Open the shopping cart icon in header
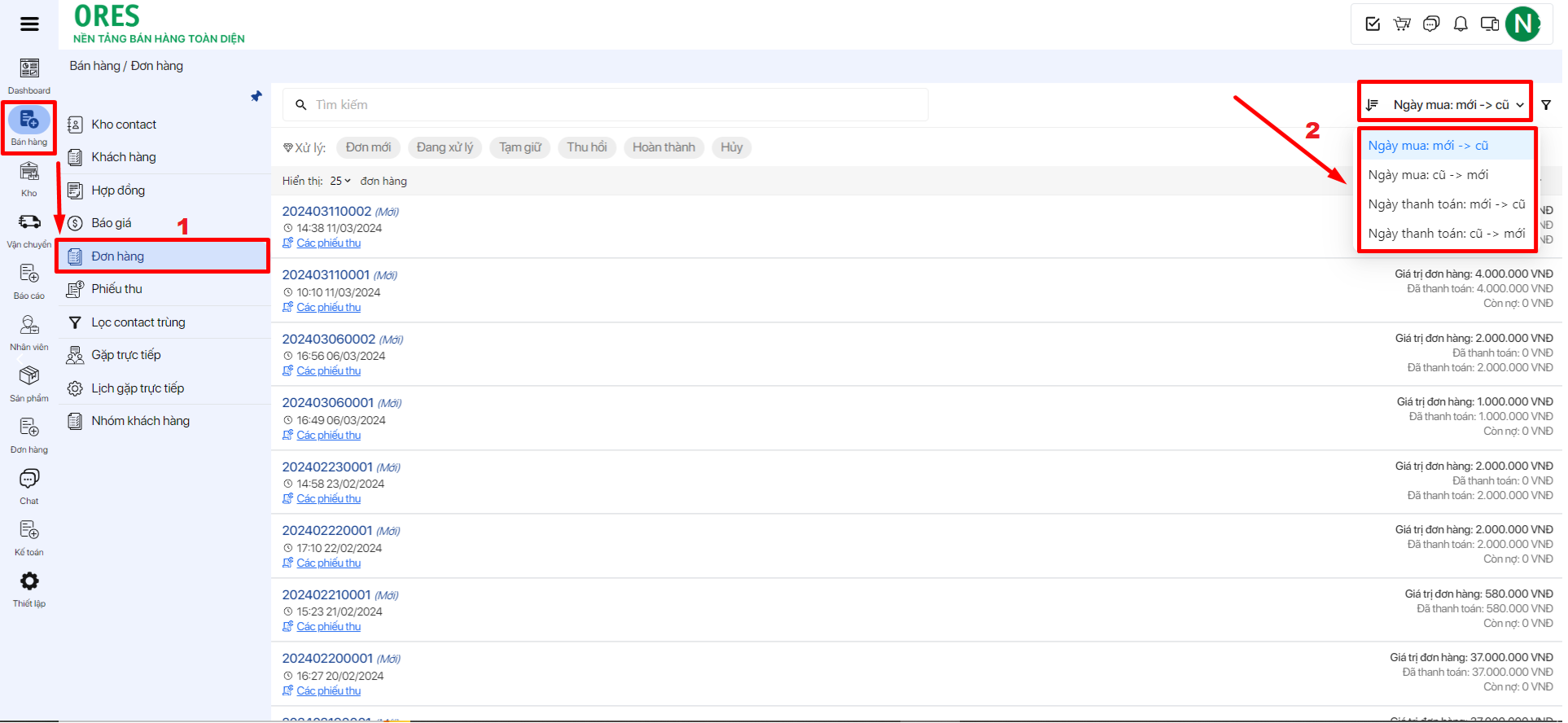This screenshot has height=723, width=1568. coord(1402,24)
